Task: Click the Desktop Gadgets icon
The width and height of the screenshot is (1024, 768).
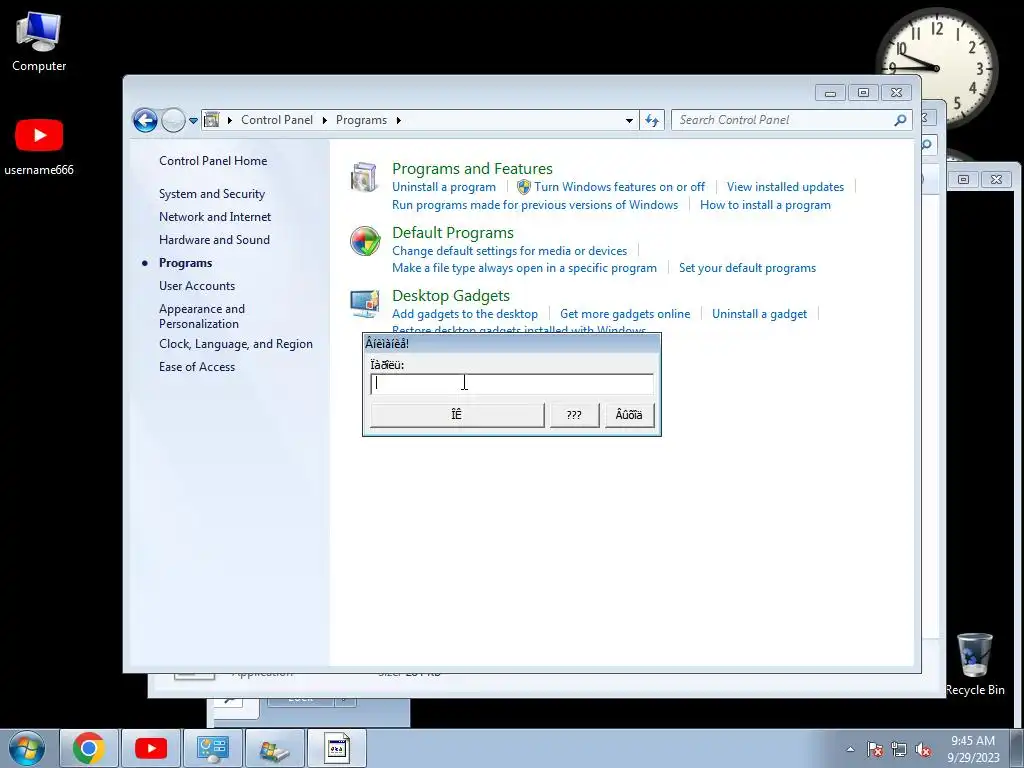Action: tap(364, 304)
